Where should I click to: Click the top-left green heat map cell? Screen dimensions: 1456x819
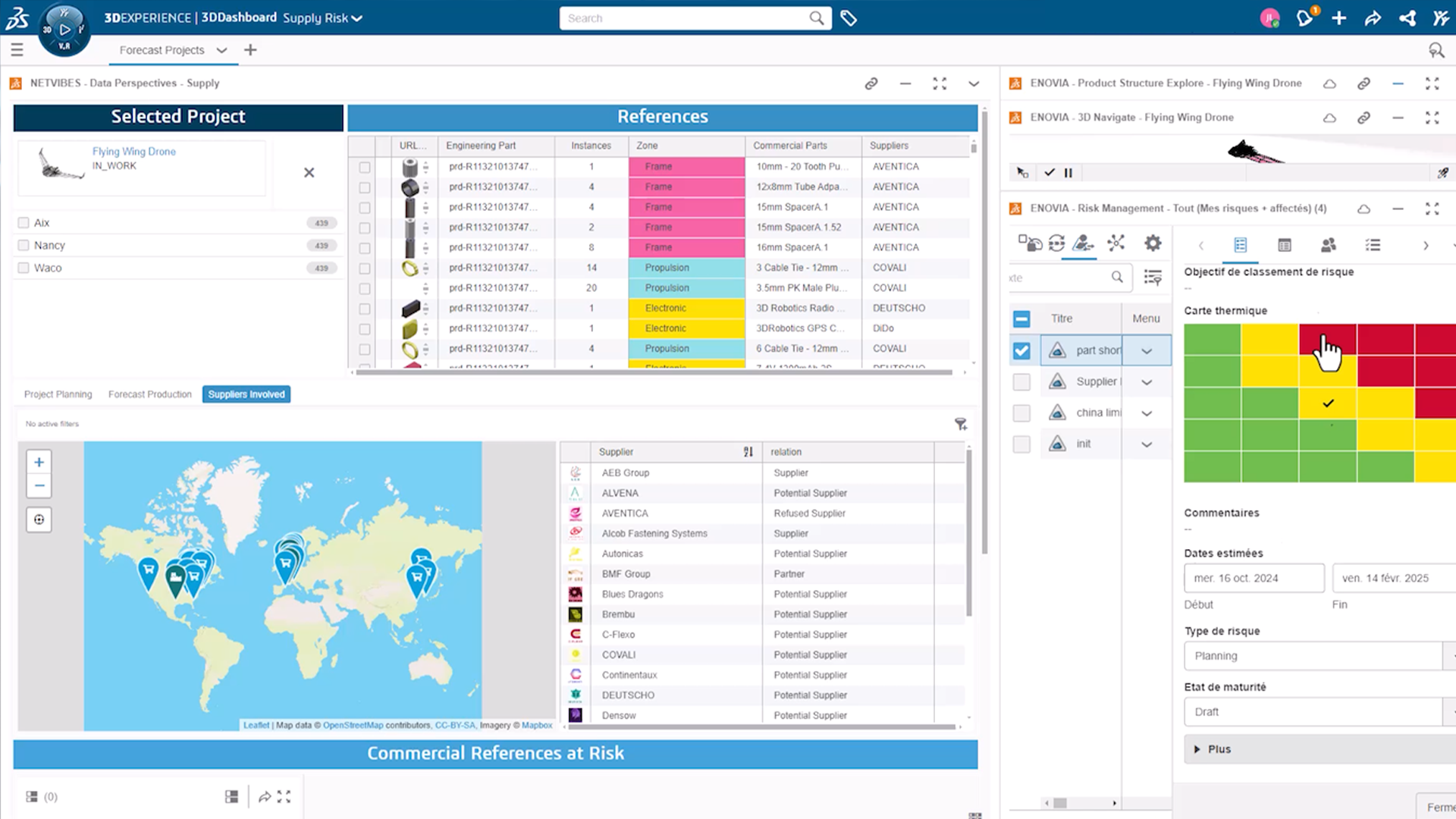[1212, 340]
